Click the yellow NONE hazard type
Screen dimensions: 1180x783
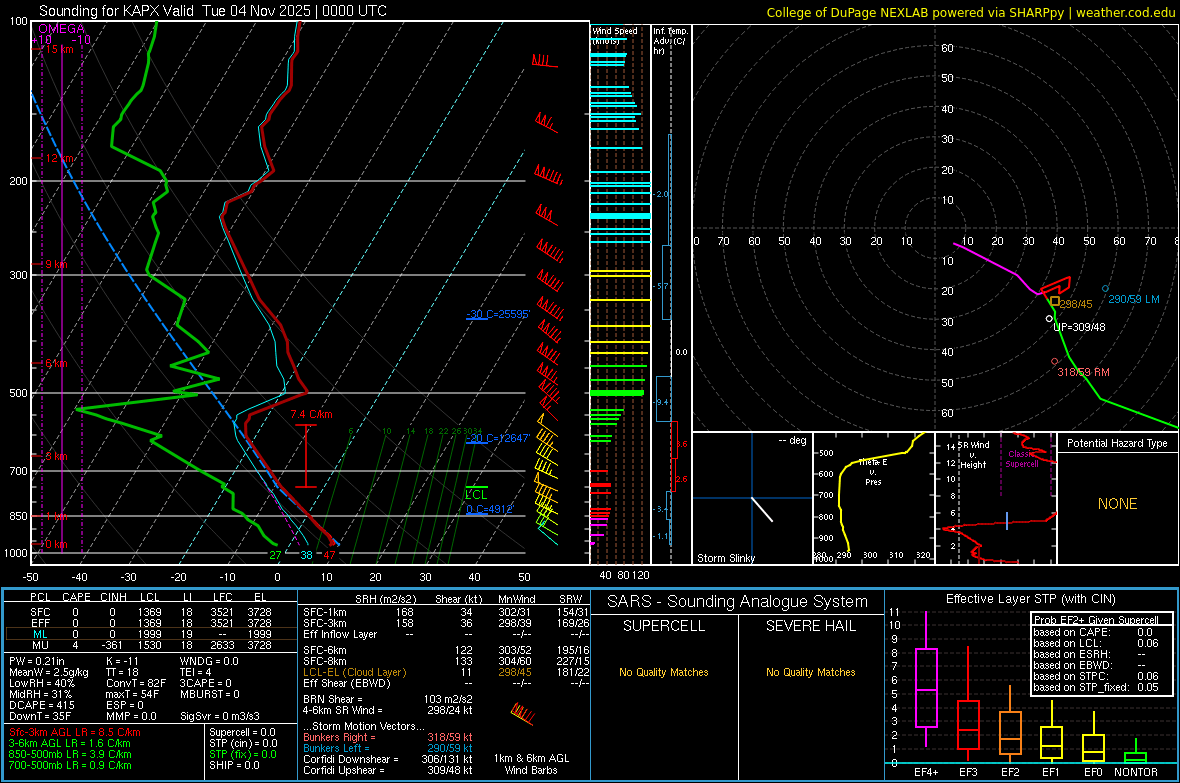coord(1117,504)
